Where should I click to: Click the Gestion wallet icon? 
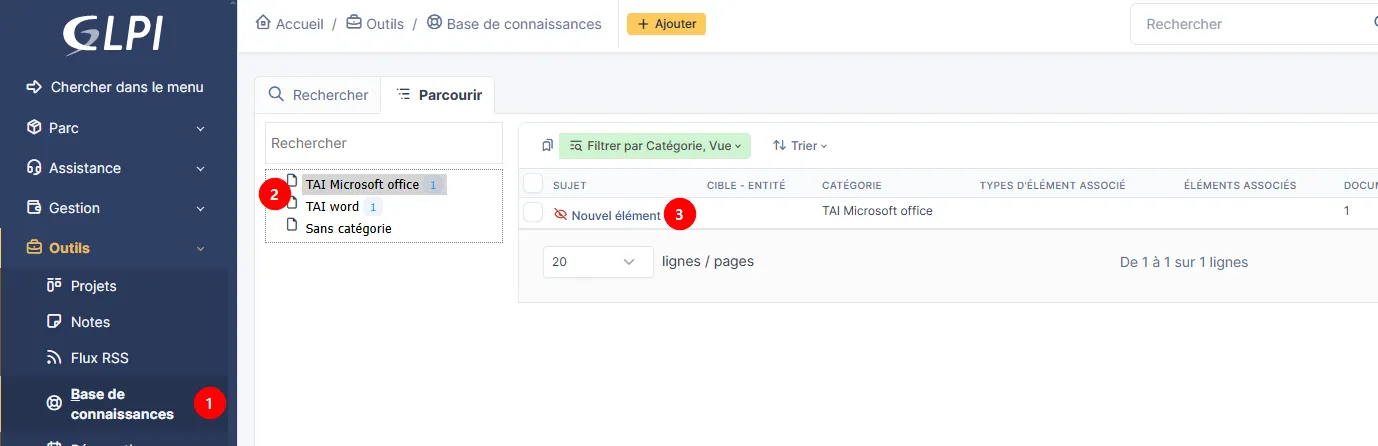[x=33, y=208]
